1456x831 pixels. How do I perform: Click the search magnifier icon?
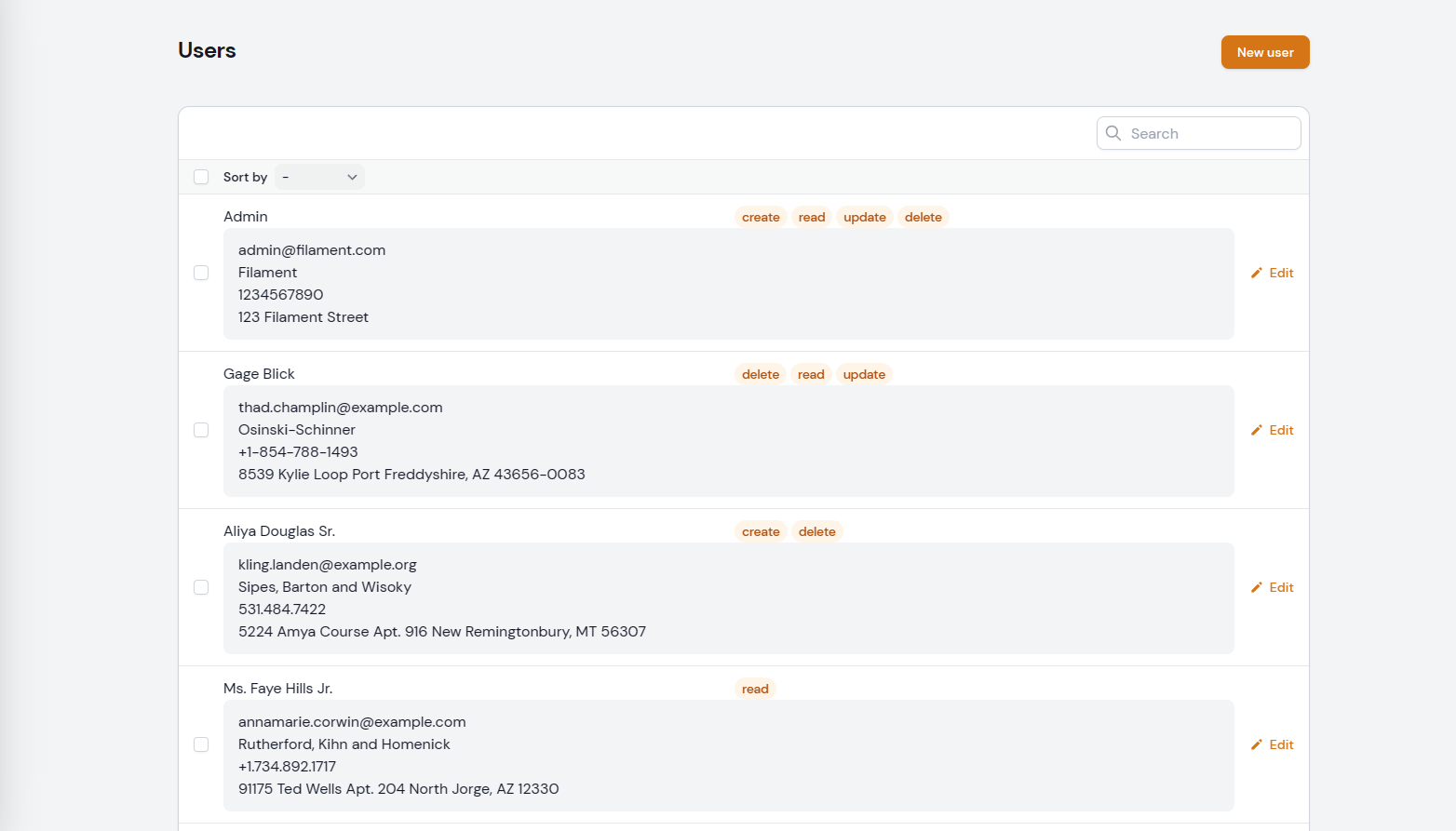click(1113, 133)
